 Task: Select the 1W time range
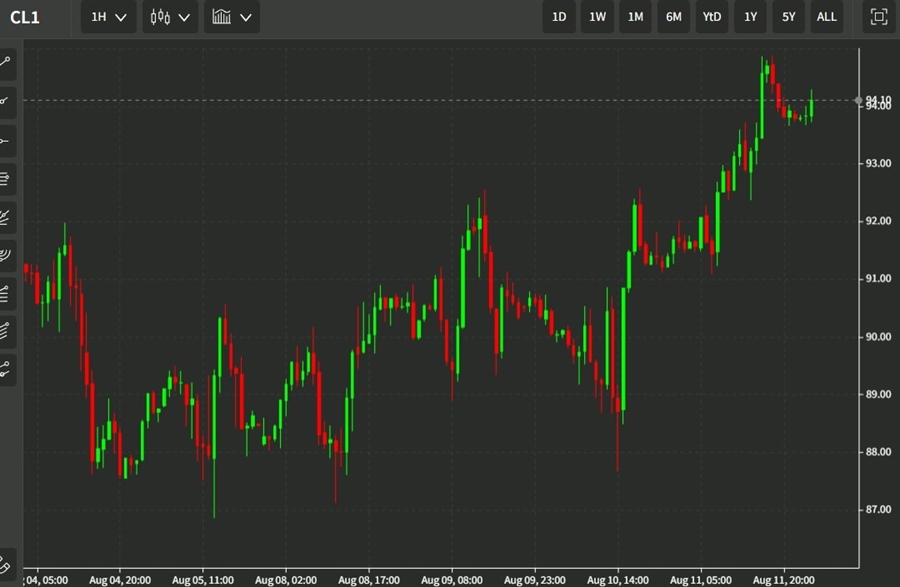click(x=597, y=17)
